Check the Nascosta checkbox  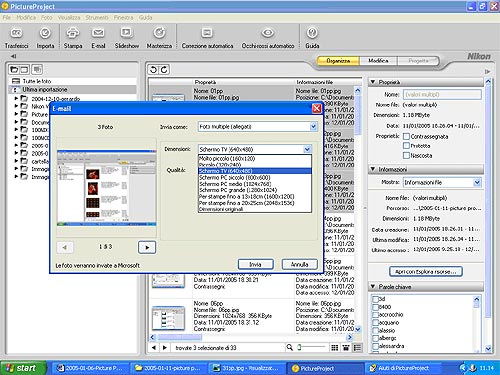(406, 155)
